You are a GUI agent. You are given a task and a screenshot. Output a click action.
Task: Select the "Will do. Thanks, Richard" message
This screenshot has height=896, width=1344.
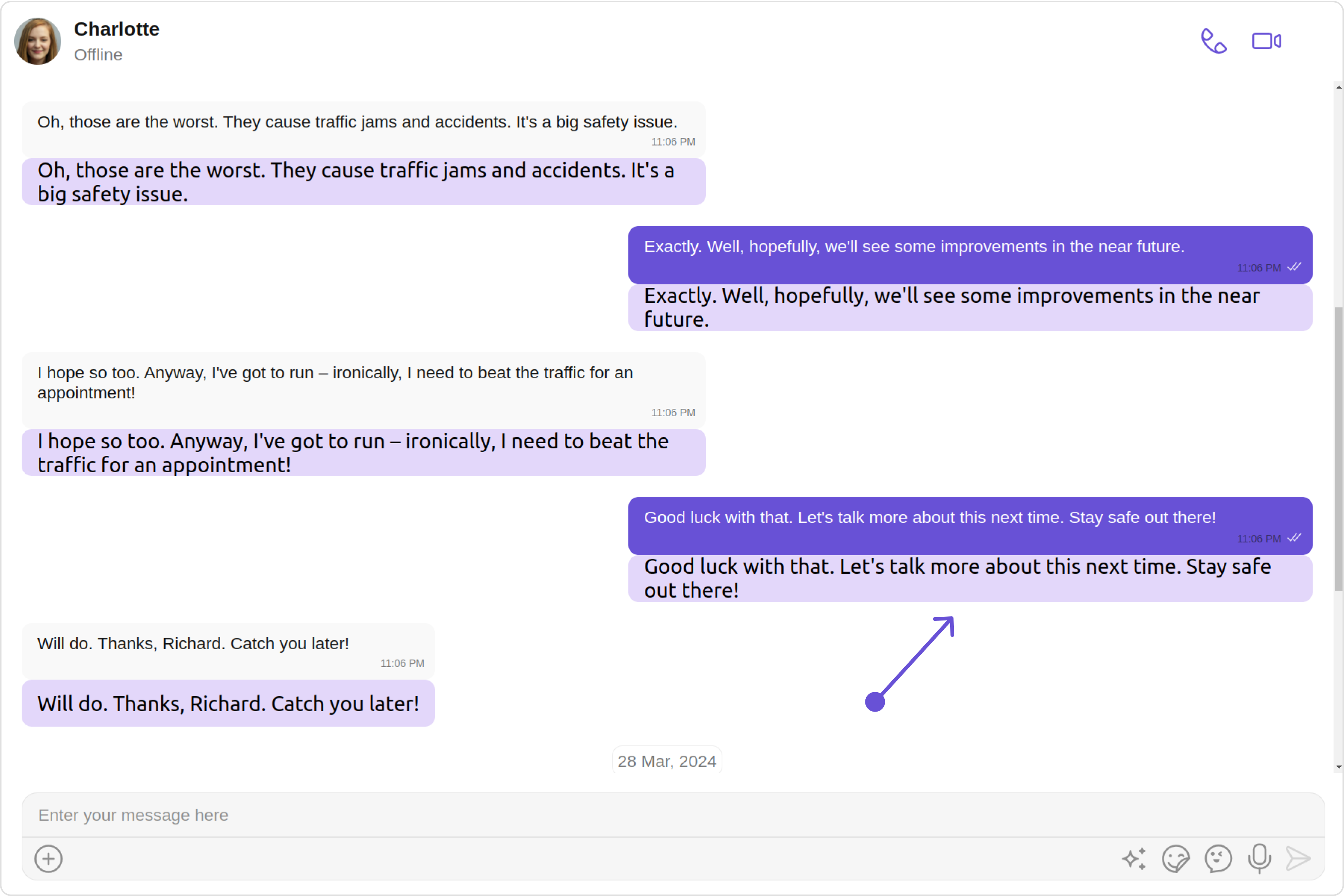[x=228, y=651]
